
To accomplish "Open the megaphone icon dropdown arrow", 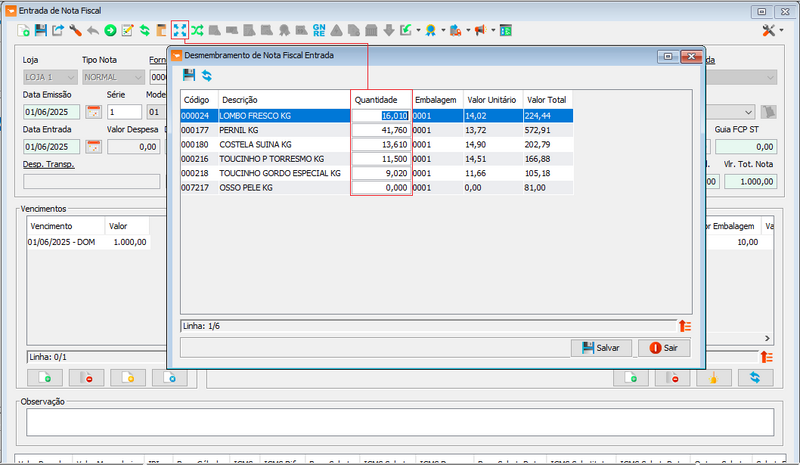I will tap(493, 30).
